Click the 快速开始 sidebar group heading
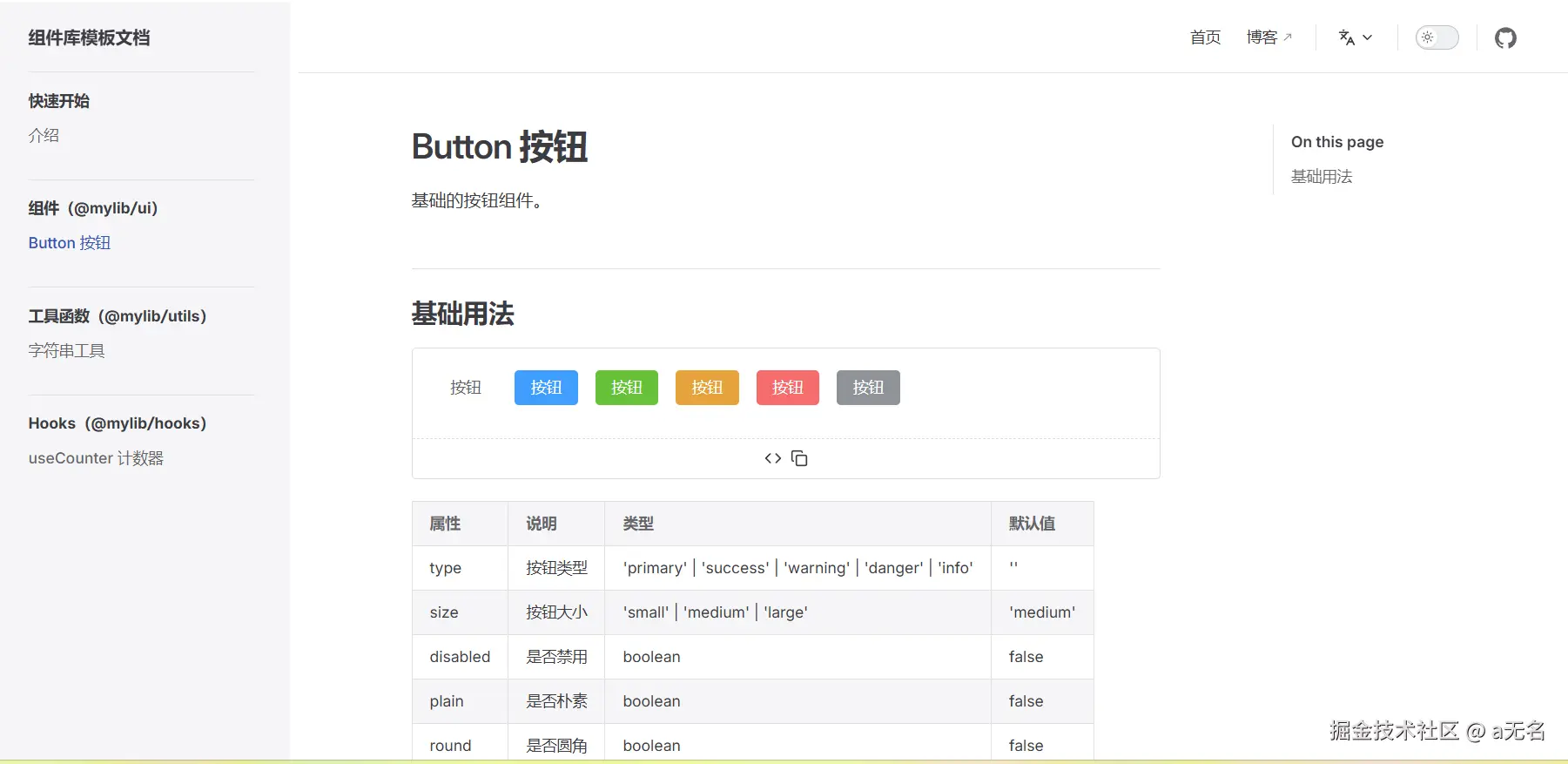The width and height of the screenshot is (1568, 764). (59, 101)
